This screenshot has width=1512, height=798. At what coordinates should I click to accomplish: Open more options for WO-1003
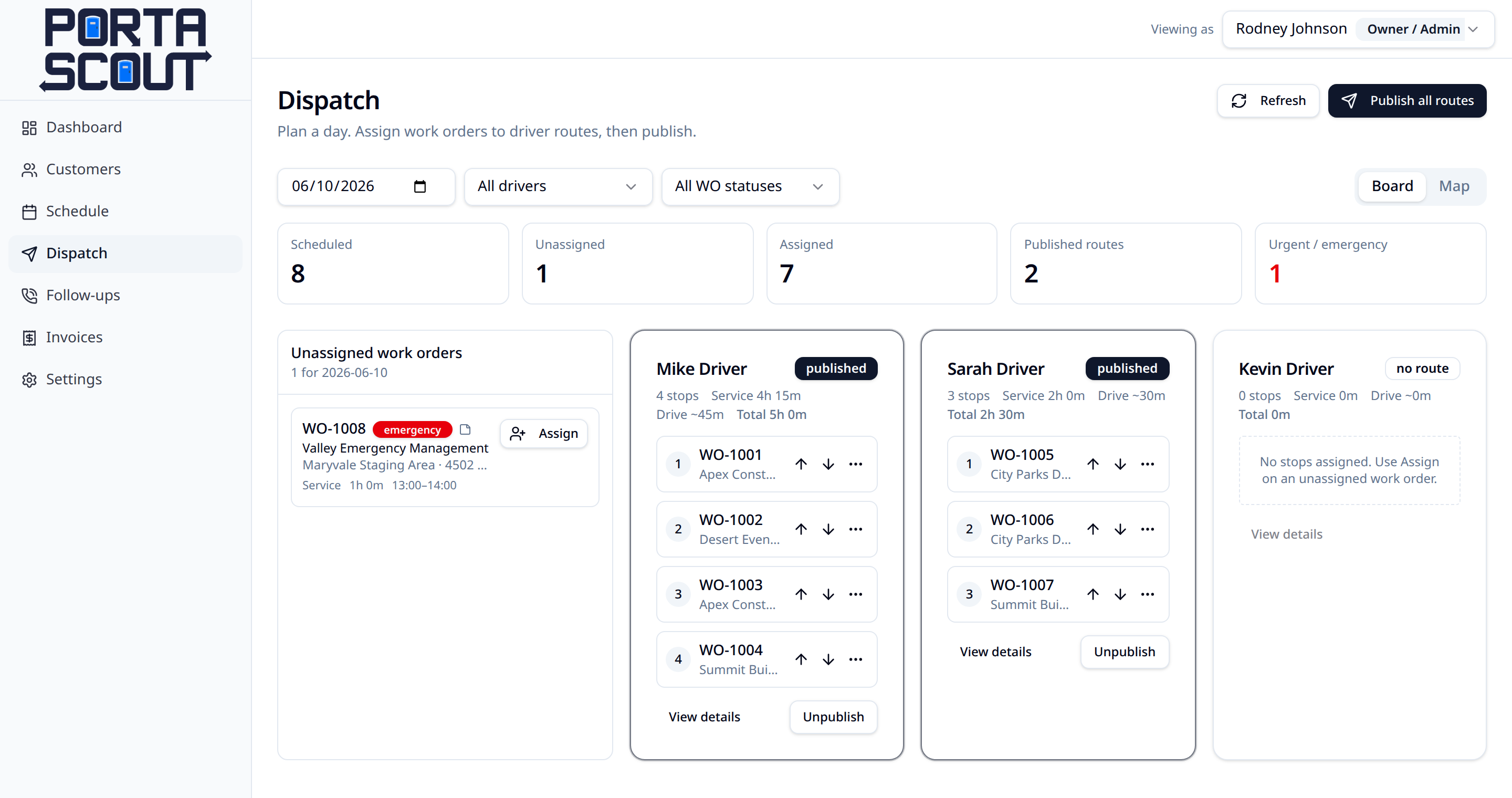[x=855, y=594]
